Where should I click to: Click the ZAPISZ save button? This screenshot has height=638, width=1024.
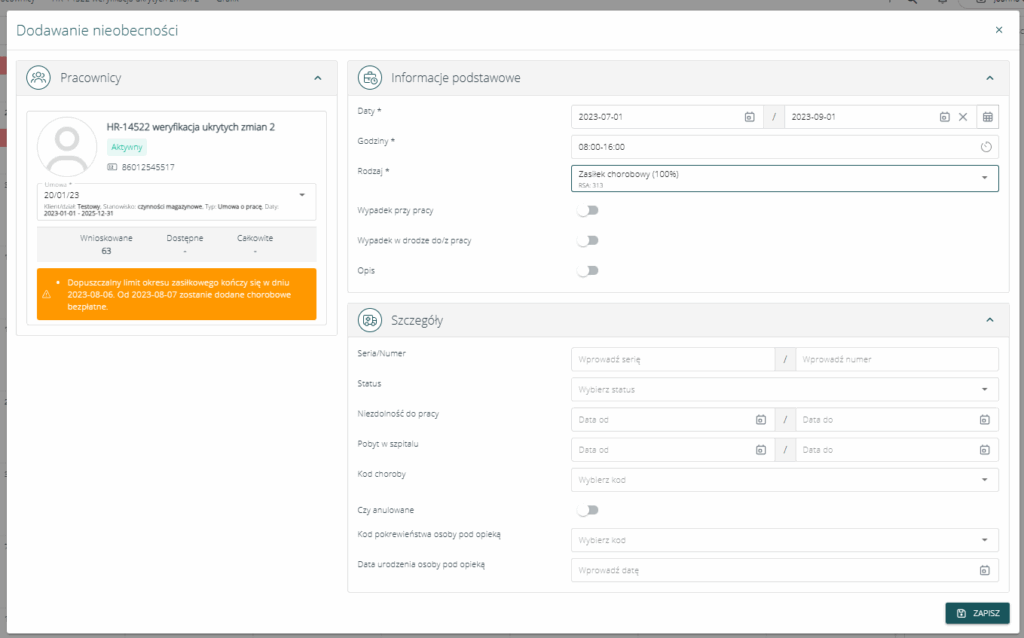pos(977,613)
